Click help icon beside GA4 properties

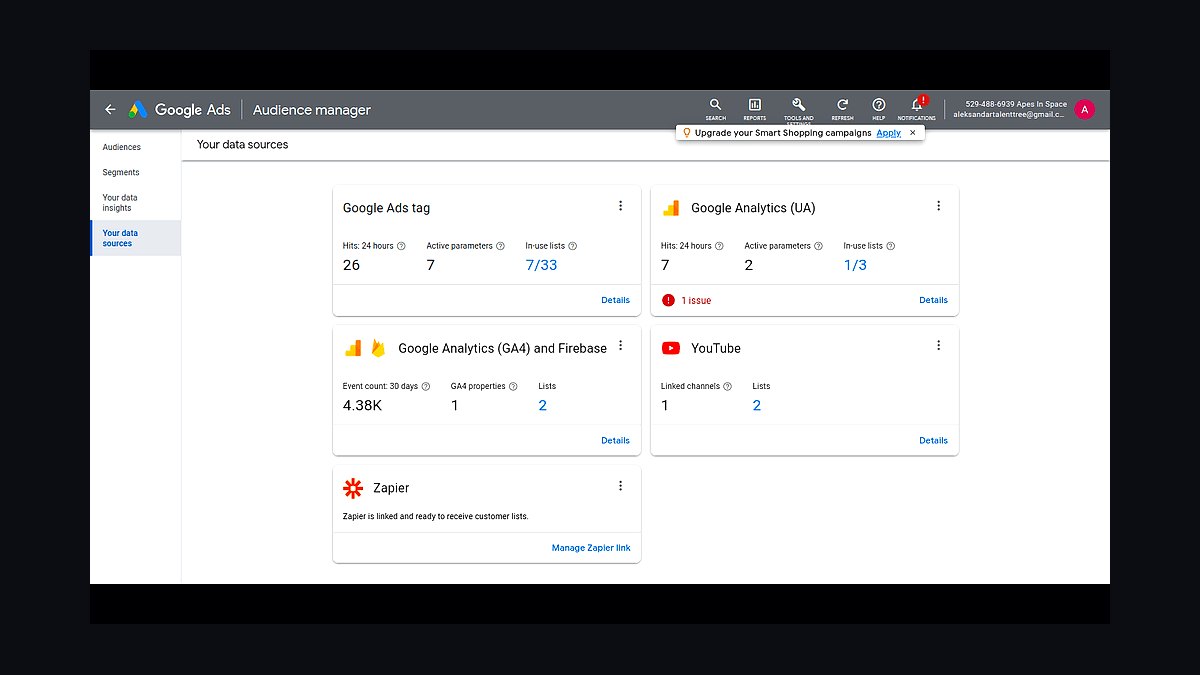(513, 386)
